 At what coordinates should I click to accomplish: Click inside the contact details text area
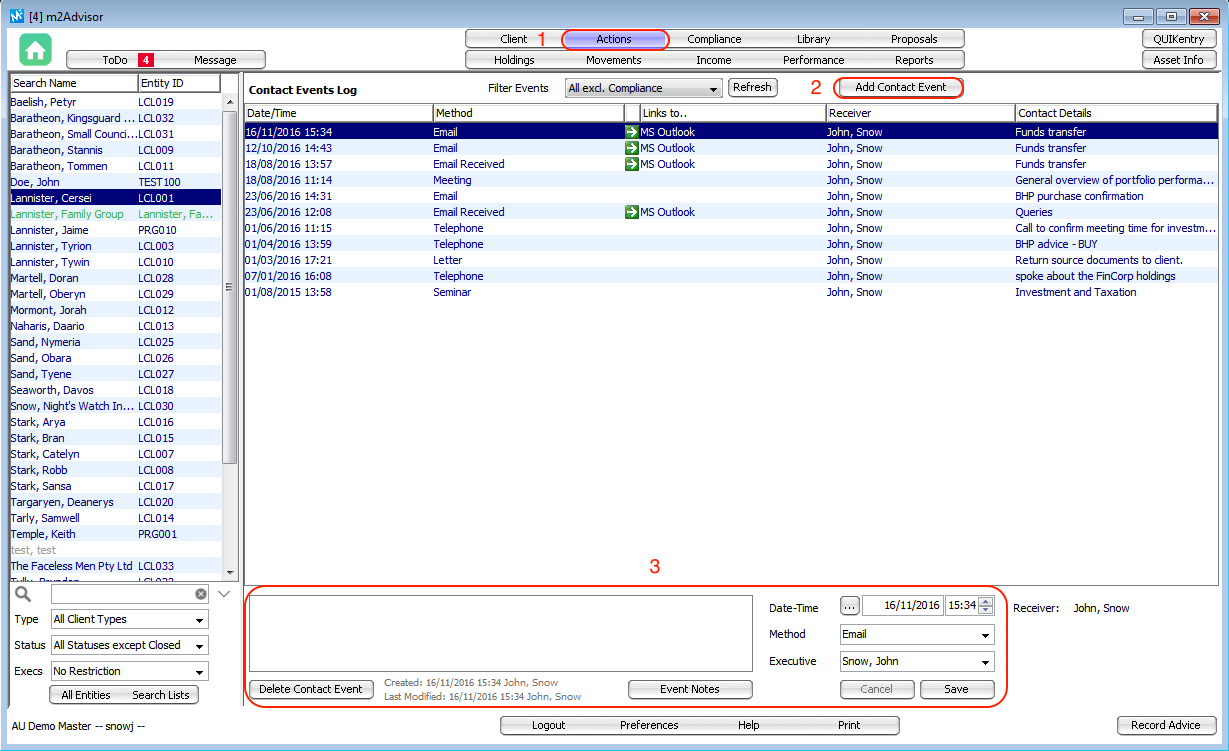(x=500, y=633)
